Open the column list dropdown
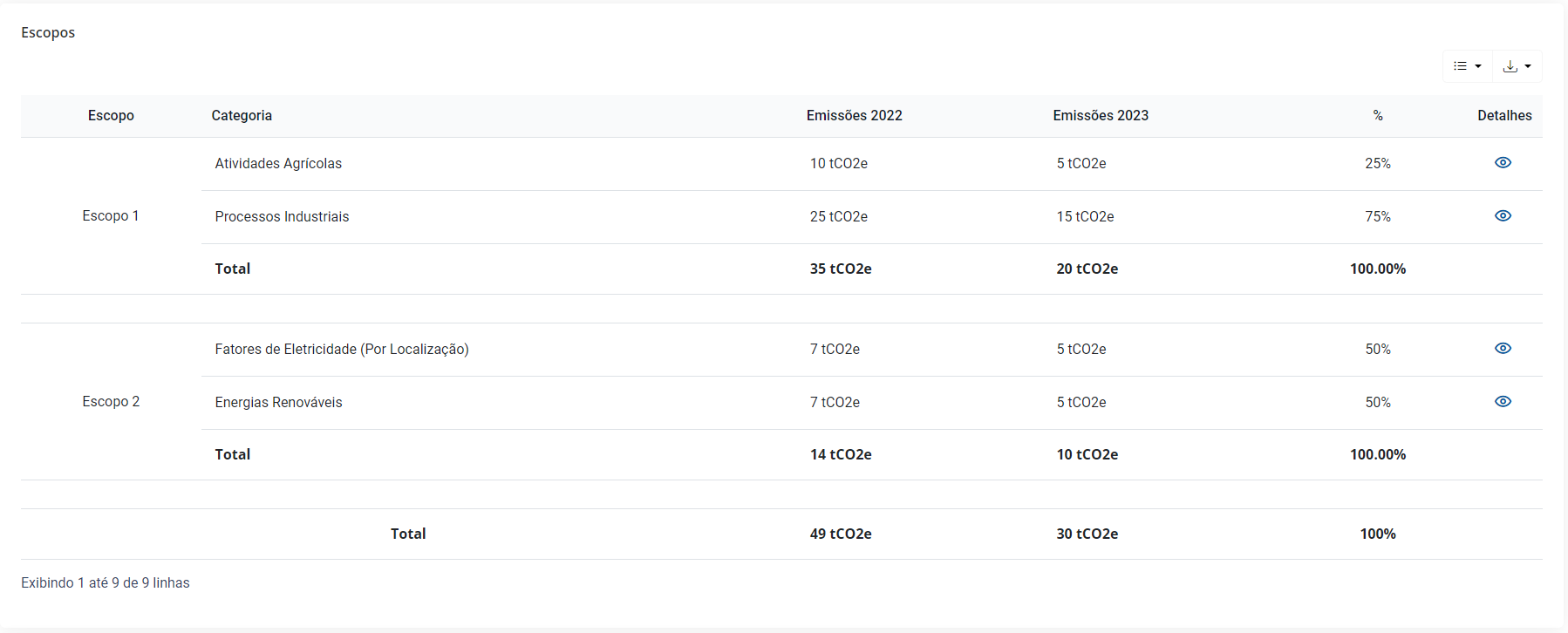Viewport: 1568px width, 633px height. [1467, 66]
